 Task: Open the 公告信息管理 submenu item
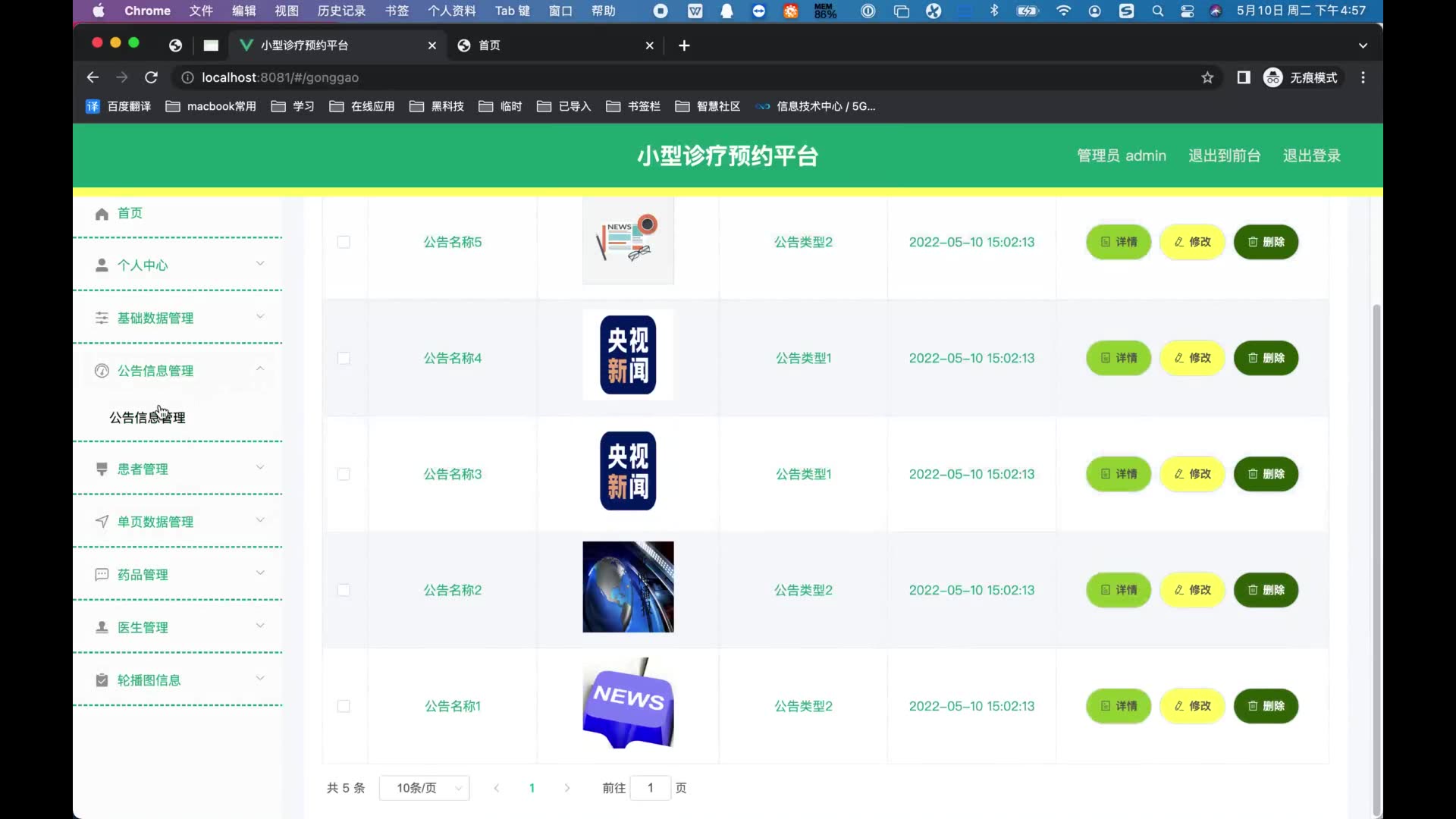[147, 418]
